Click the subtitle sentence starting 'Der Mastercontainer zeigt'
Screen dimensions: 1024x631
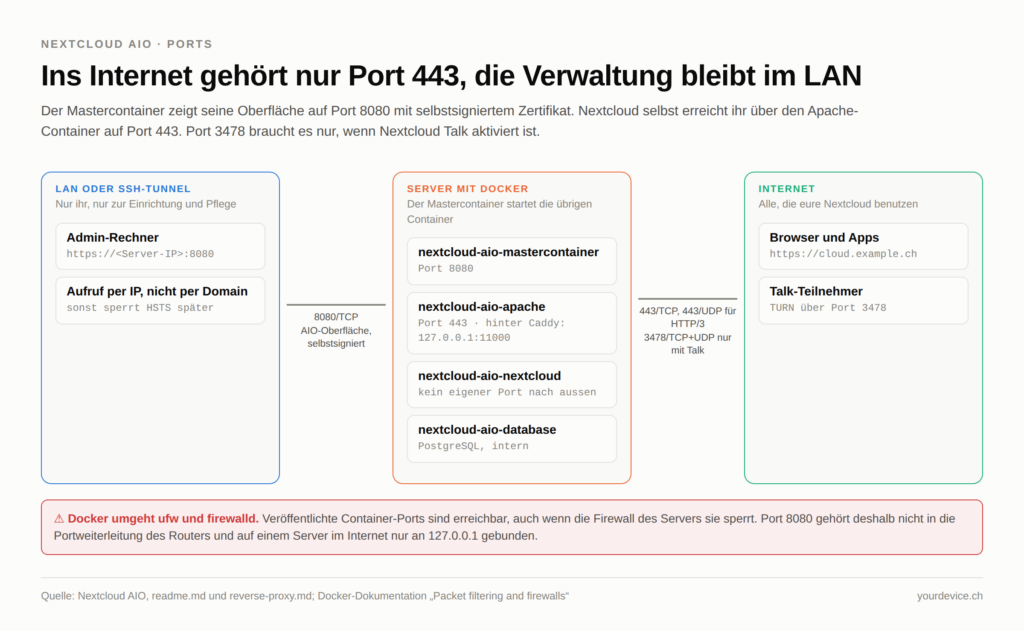[307, 111]
